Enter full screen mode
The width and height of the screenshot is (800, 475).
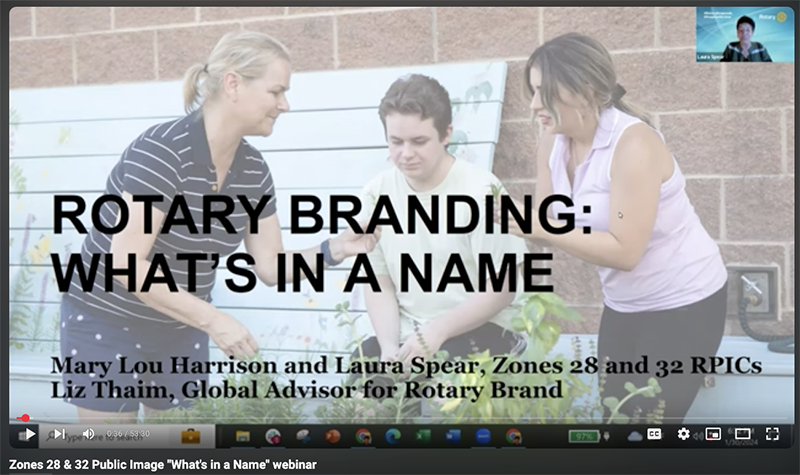coord(772,434)
